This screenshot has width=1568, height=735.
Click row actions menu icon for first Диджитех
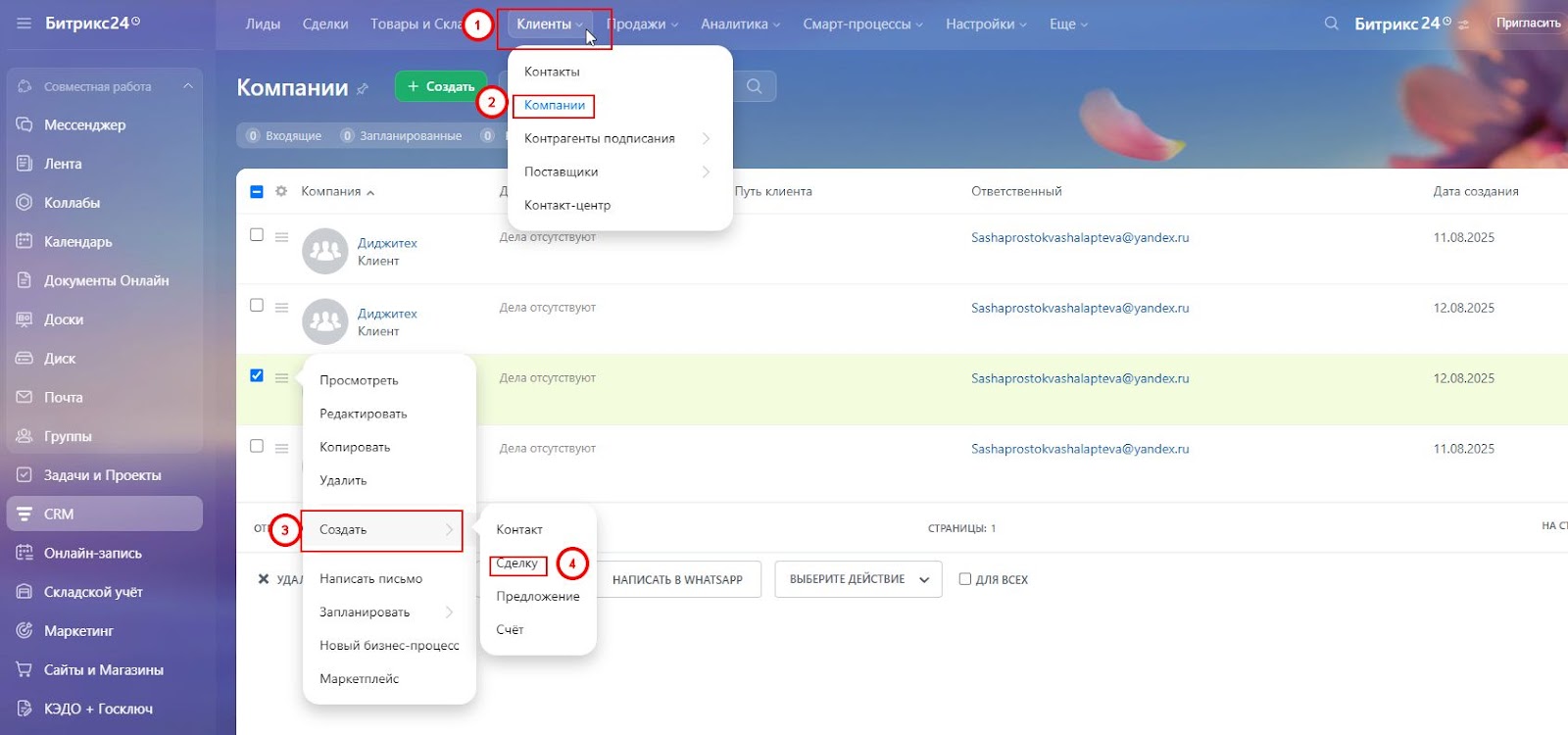pos(281,237)
